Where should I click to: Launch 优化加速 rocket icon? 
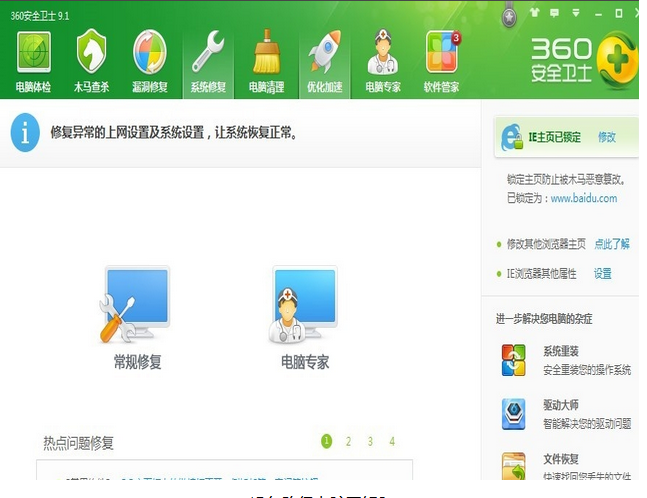325,52
